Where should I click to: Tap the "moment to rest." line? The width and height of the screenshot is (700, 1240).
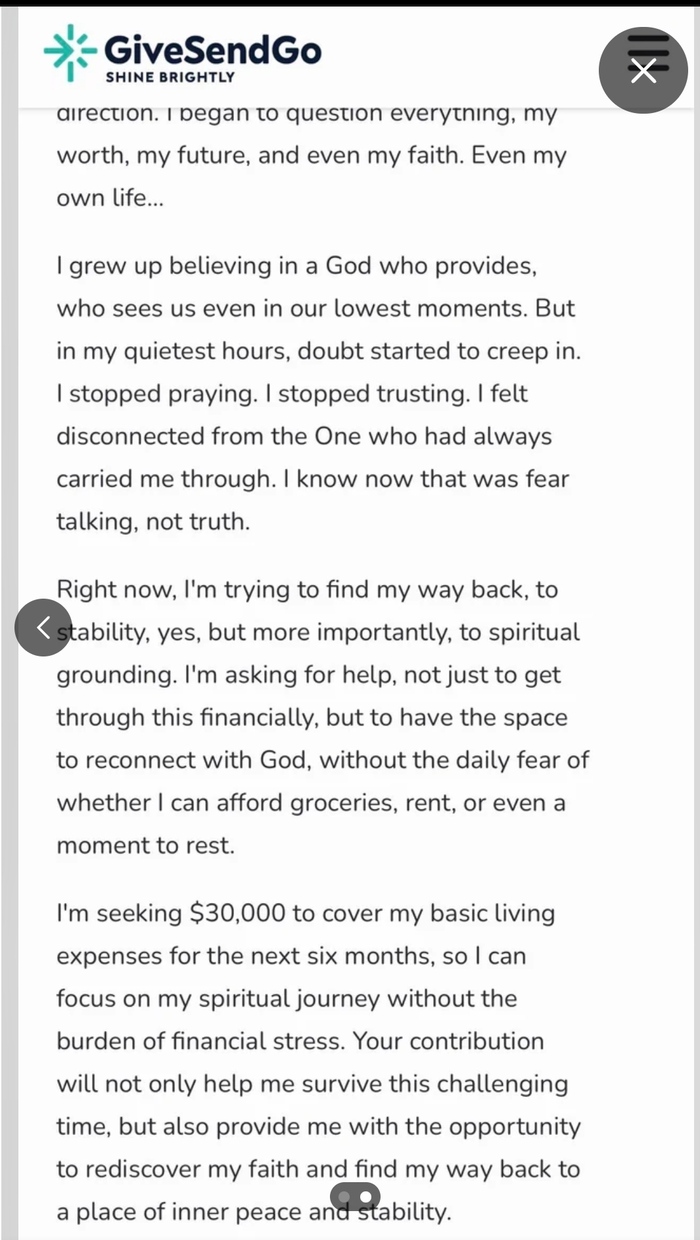[145, 845]
